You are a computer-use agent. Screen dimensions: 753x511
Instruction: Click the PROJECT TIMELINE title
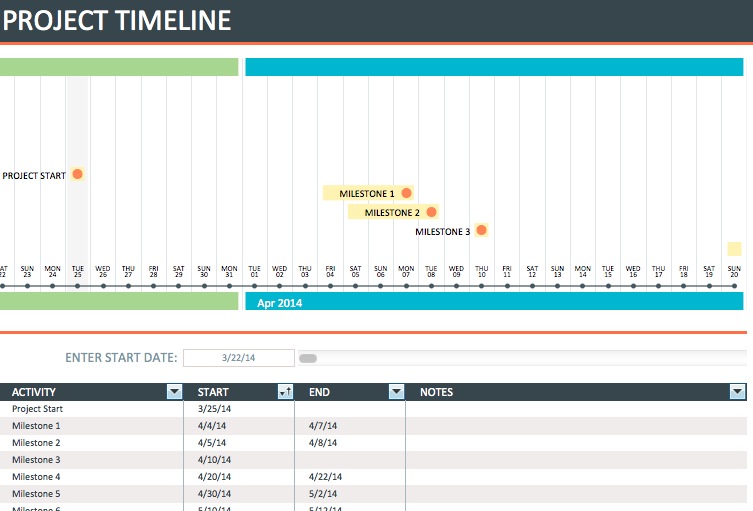117,20
